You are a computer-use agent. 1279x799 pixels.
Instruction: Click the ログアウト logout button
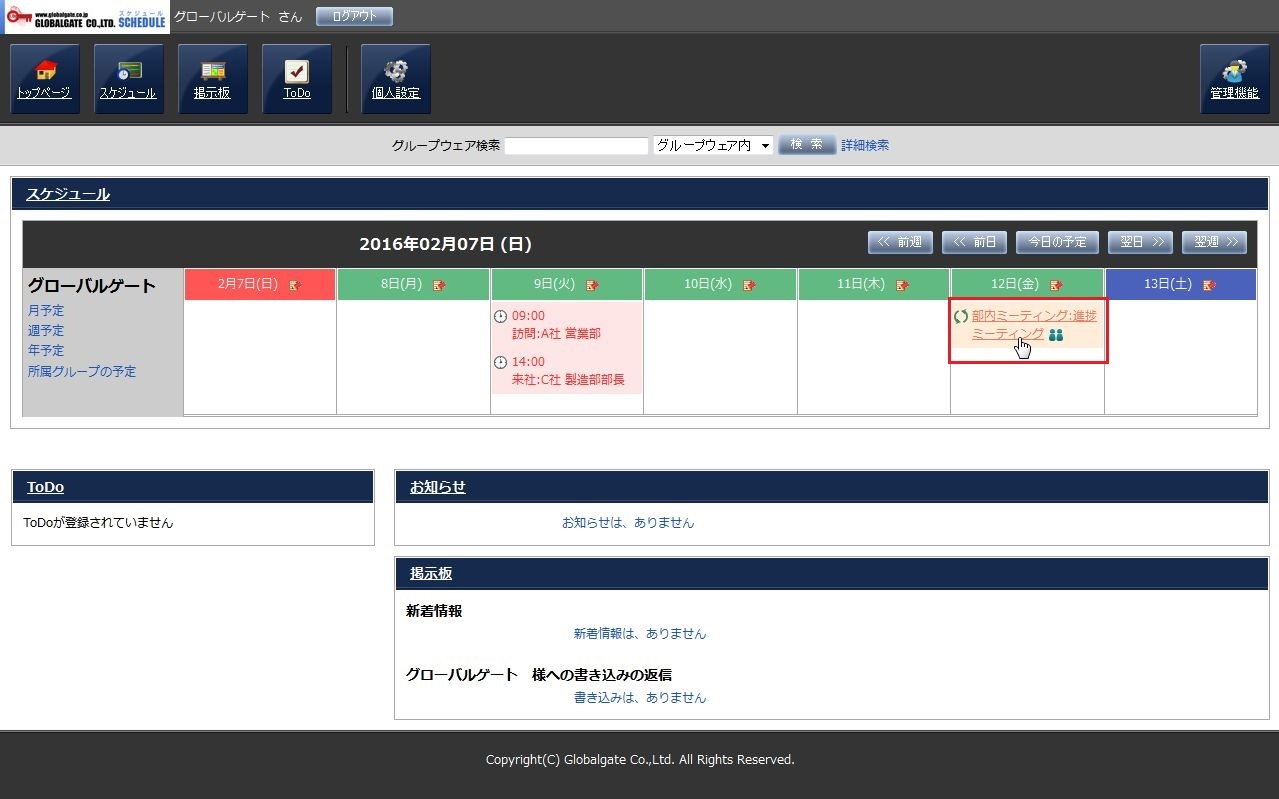pyautogui.click(x=354, y=16)
